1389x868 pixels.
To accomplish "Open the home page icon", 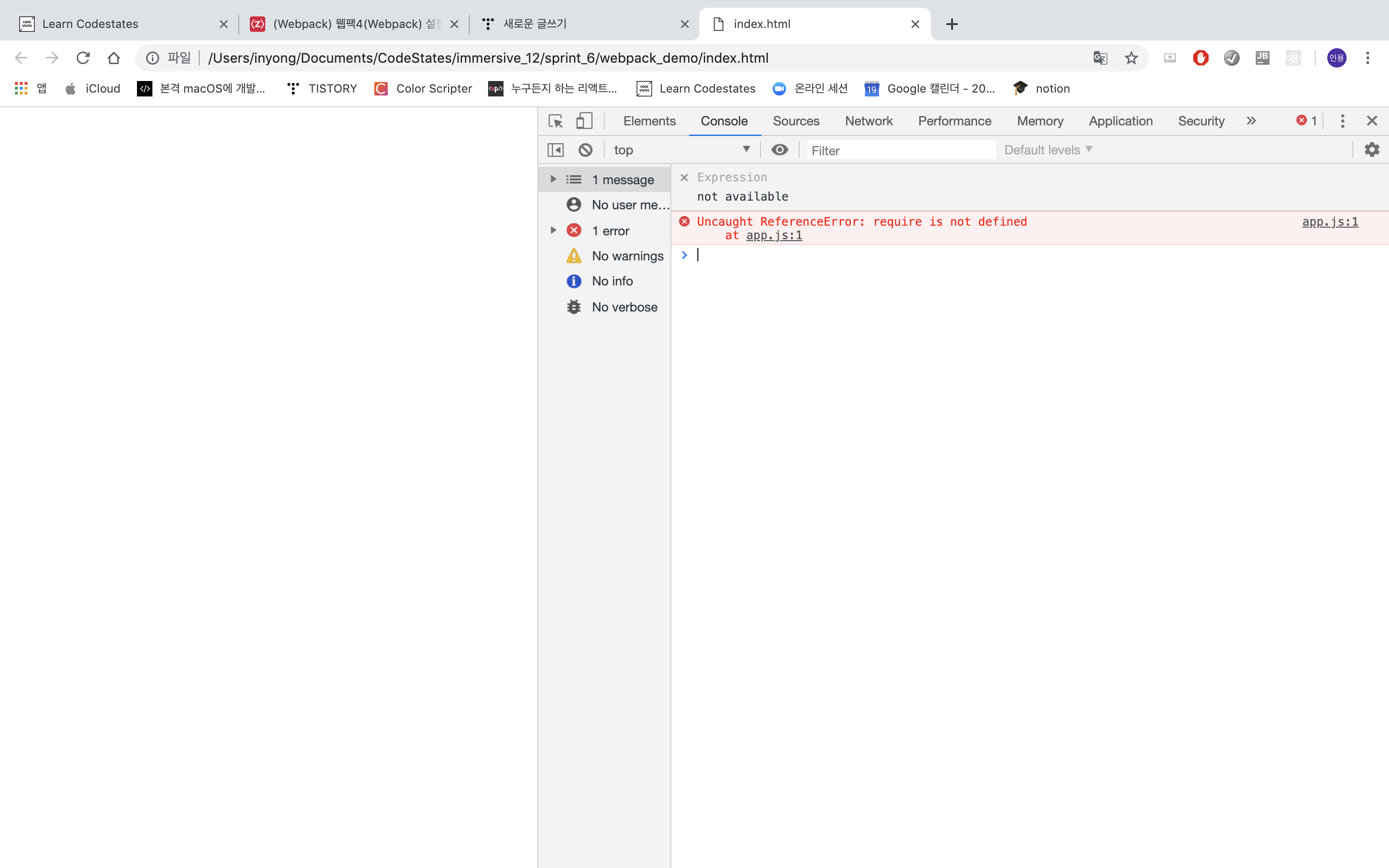I will click(114, 58).
